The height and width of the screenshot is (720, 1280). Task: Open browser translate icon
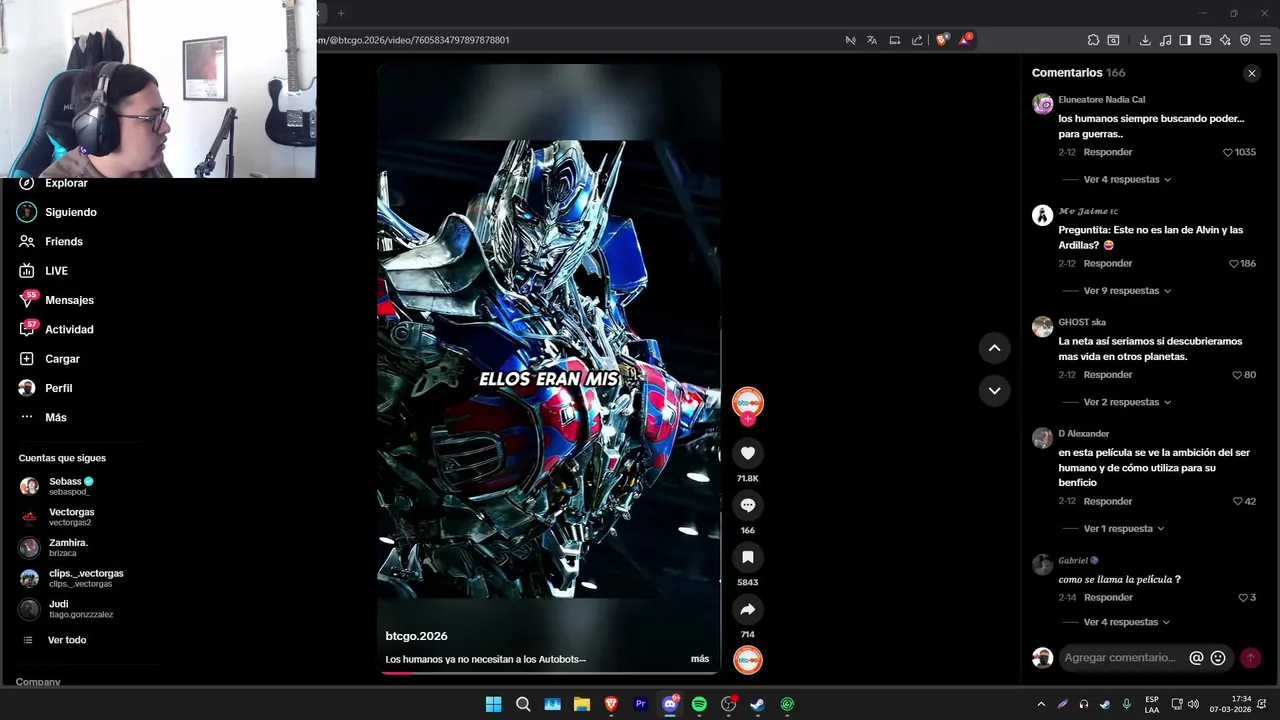pos(872,40)
